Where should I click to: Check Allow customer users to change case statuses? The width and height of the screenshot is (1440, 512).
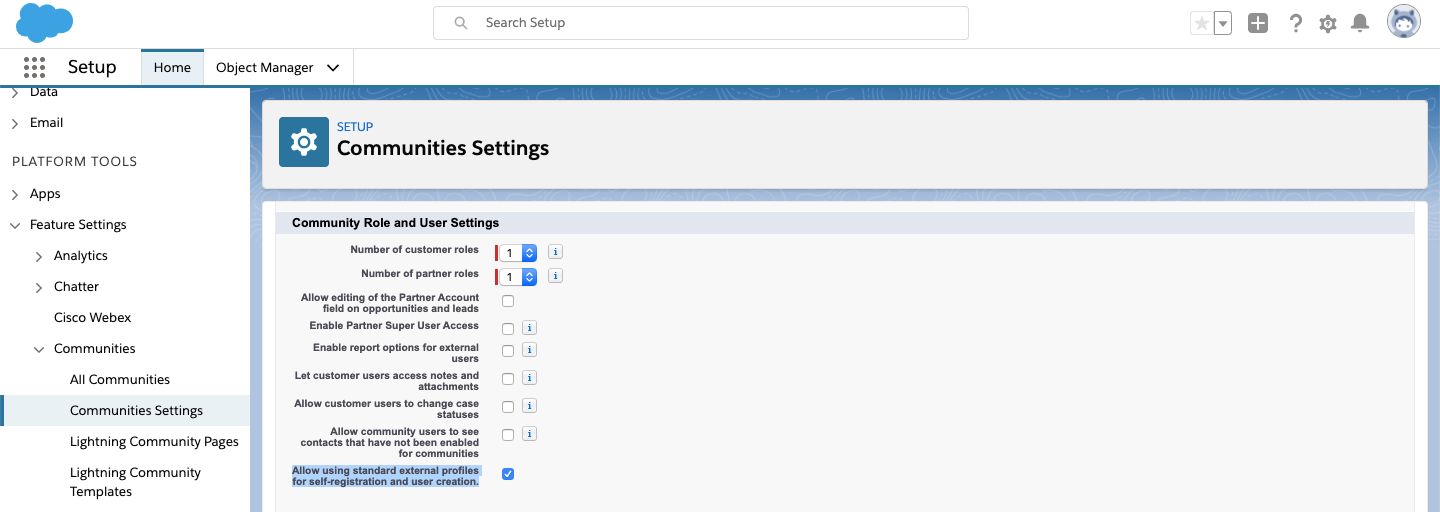click(x=508, y=407)
